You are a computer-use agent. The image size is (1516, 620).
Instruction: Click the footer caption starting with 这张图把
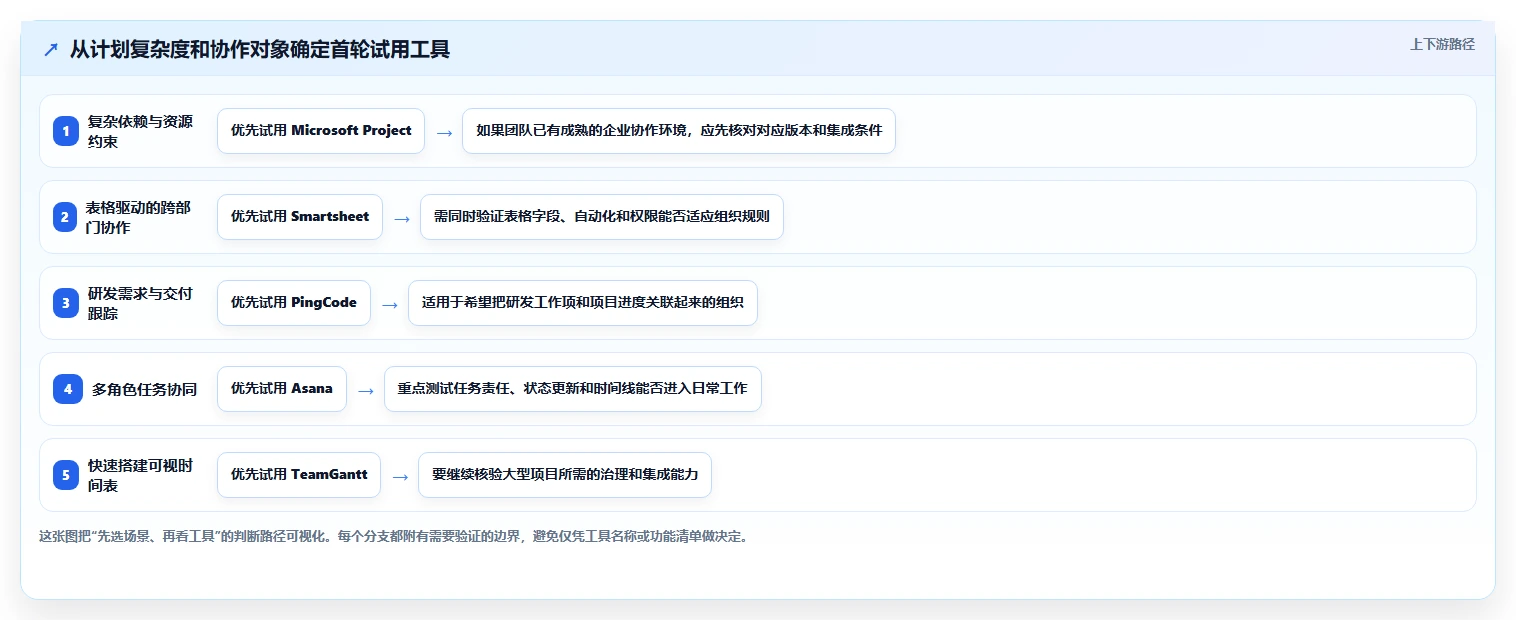[x=394, y=536]
